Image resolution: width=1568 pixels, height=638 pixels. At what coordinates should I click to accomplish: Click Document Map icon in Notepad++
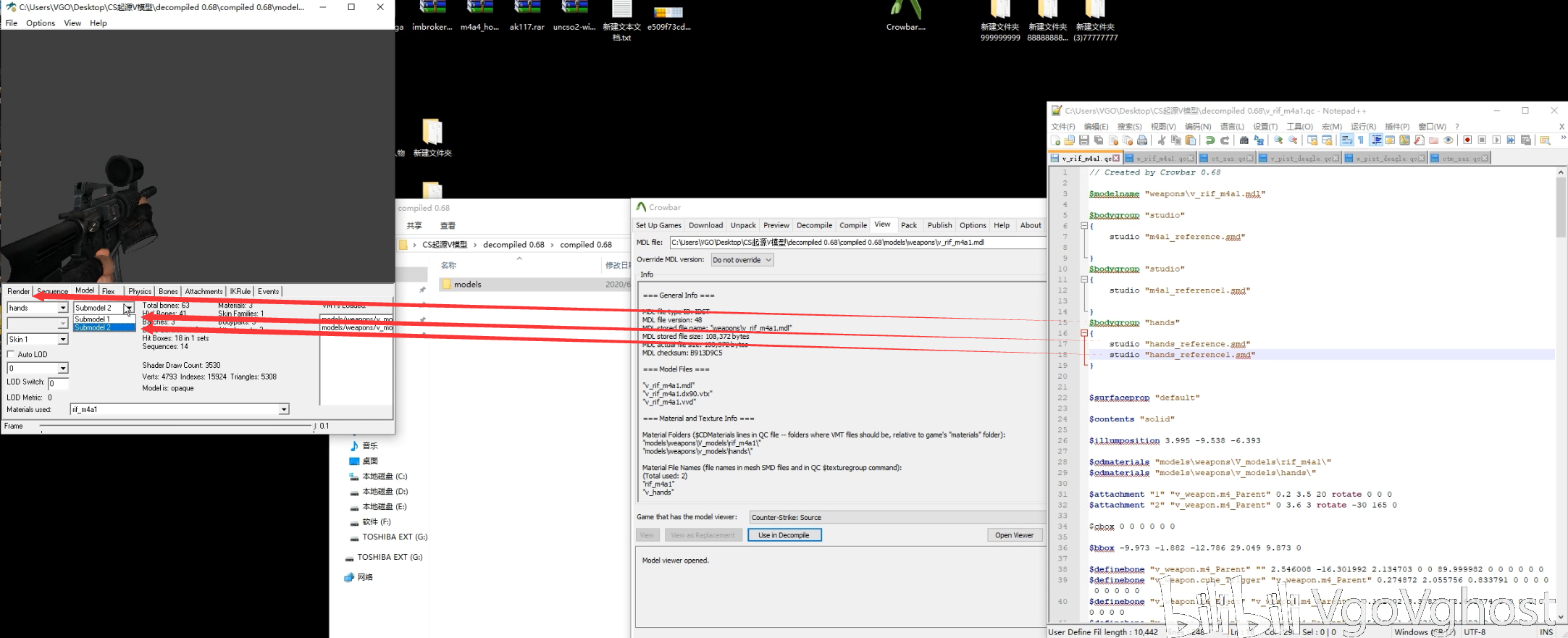tap(1404, 140)
